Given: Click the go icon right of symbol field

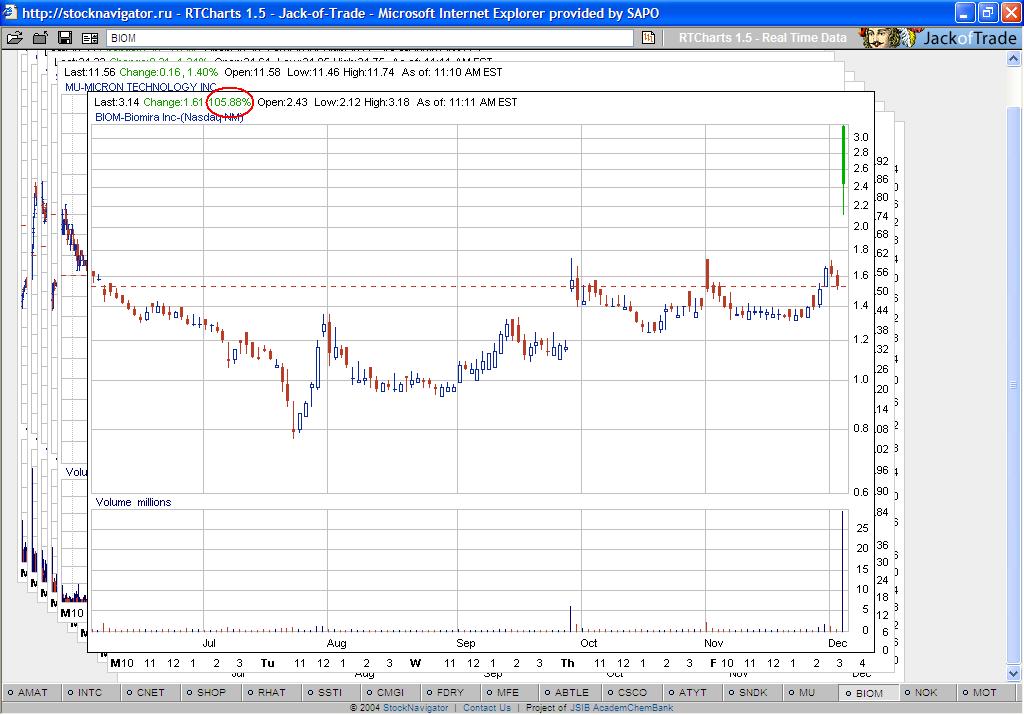Looking at the screenshot, I should click(648, 38).
